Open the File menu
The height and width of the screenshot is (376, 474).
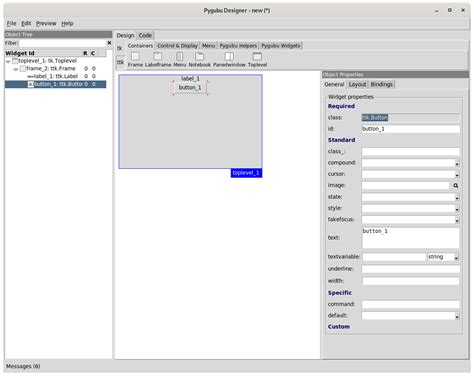[11, 23]
